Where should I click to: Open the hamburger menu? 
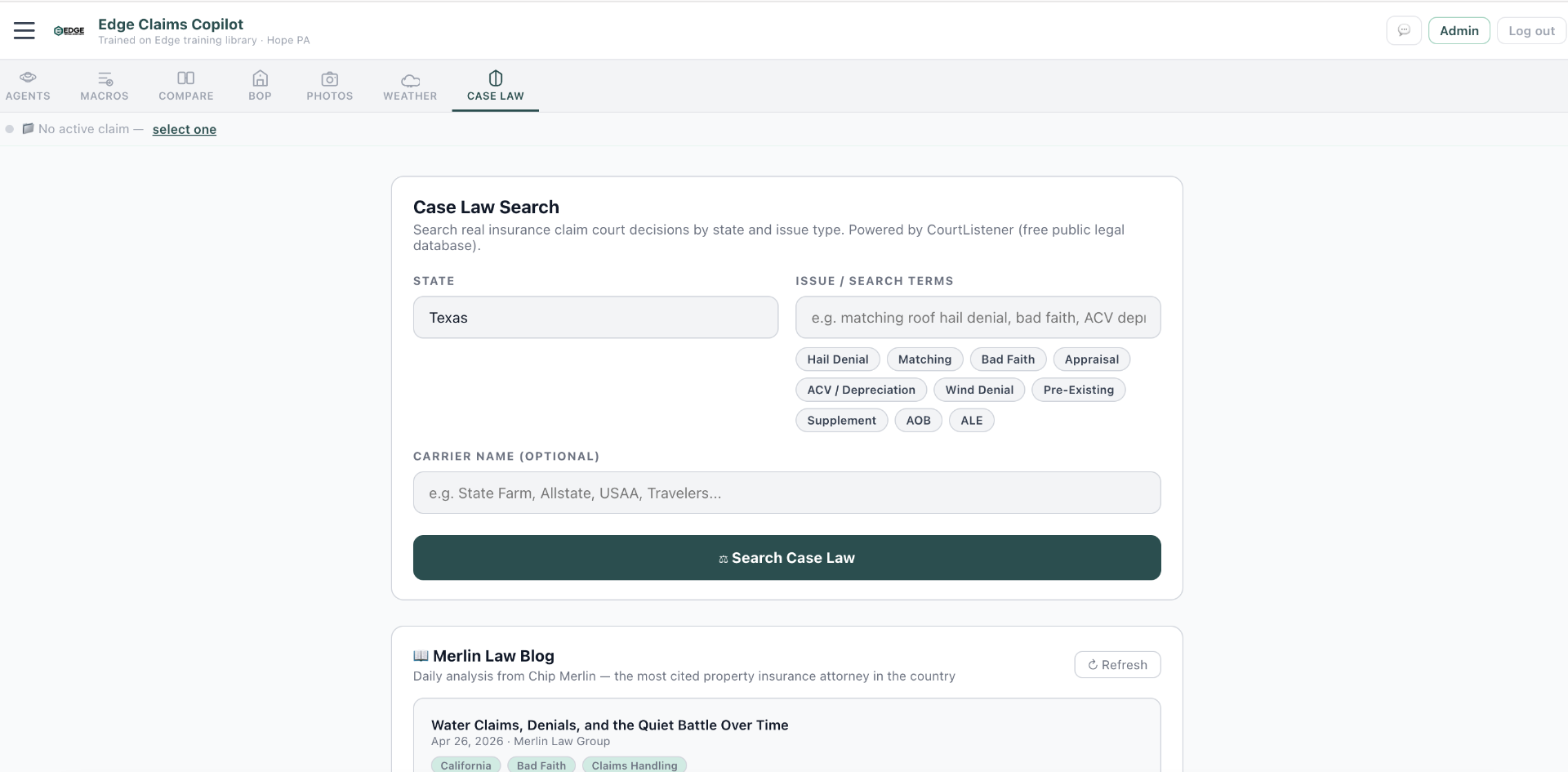tap(24, 29)
